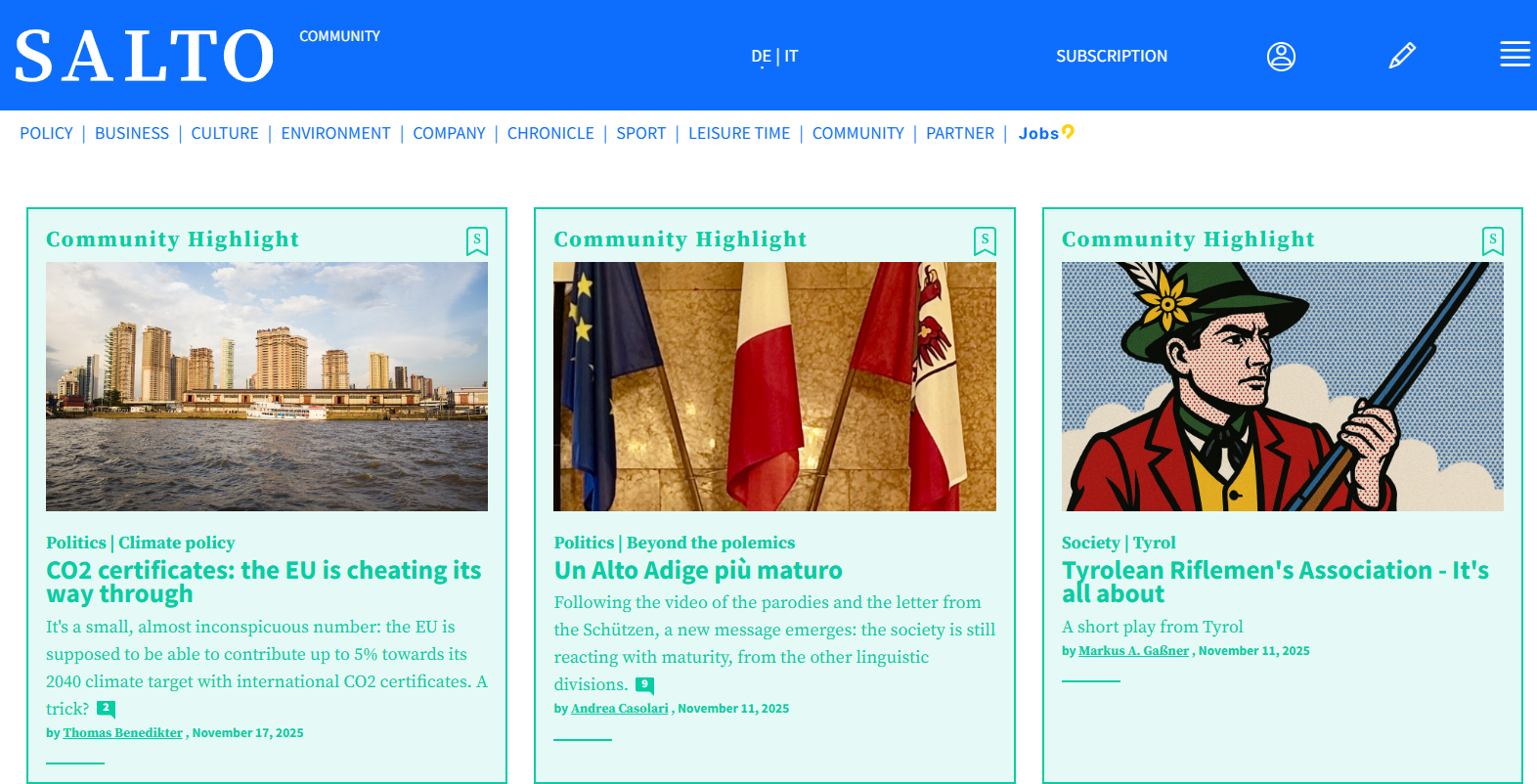This screenshot has width=1537, height=784.
Task: Bookmark the CO2 certificates article
Action: (x=477, y=240)
